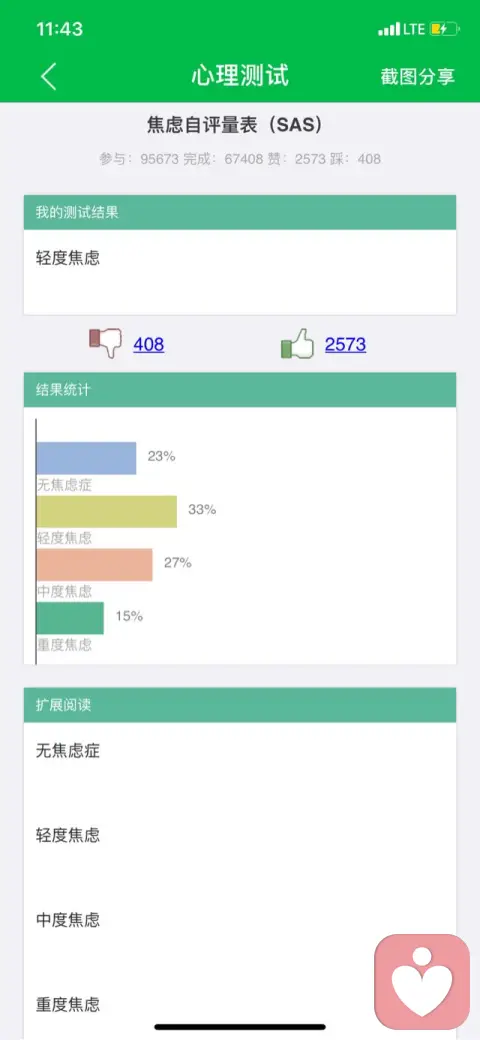Open the 408 dislike count link
Image resolution: width=480 pixels, height=1040 pixels.
(x=149, y=344)
